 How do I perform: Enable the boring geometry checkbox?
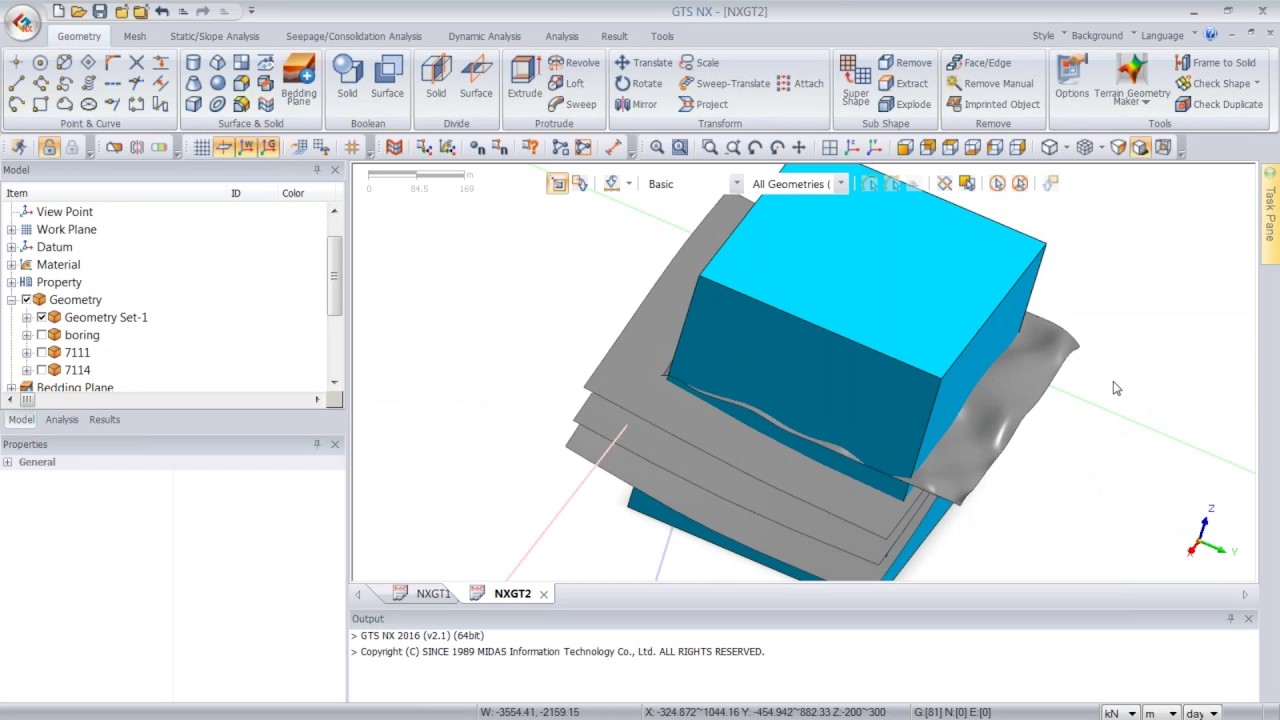(x=42, y=335)
